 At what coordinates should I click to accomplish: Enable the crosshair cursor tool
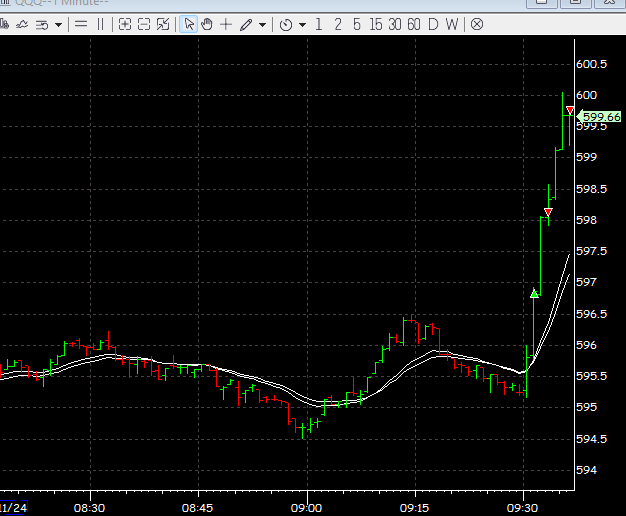(x=226, y=24)
